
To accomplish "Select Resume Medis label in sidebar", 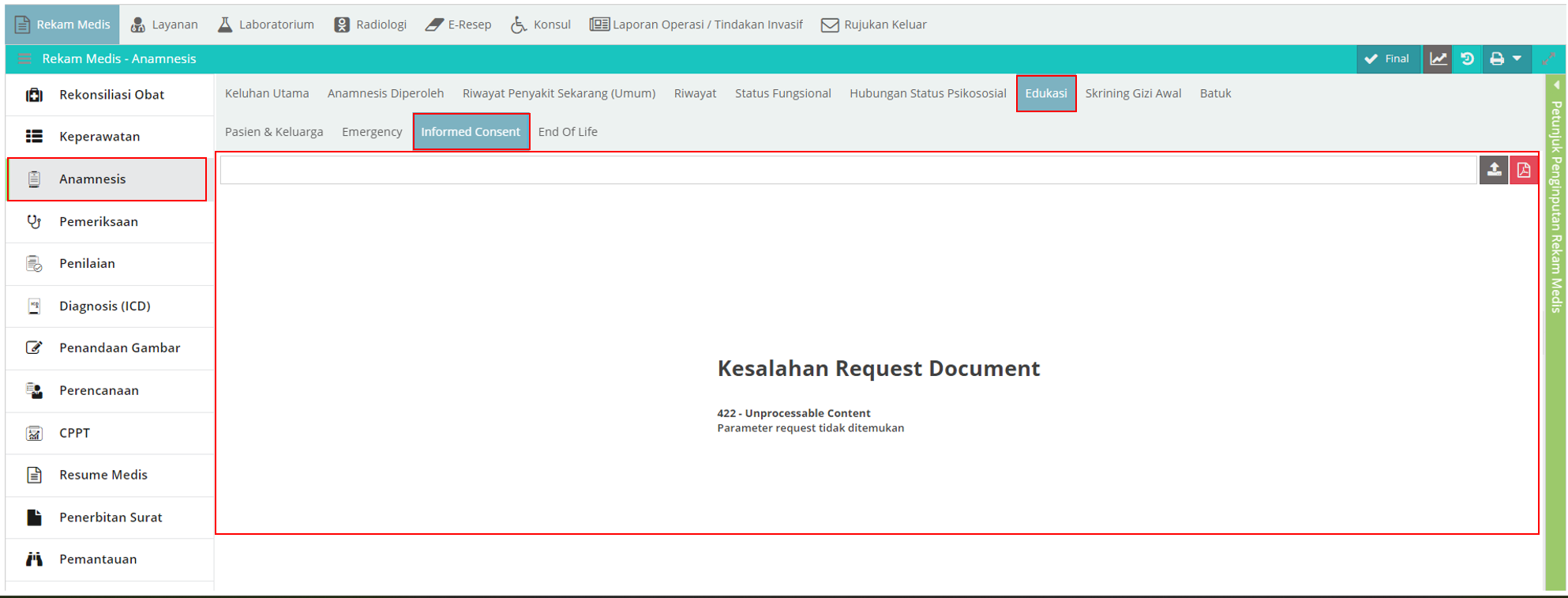I will point(103,475).
